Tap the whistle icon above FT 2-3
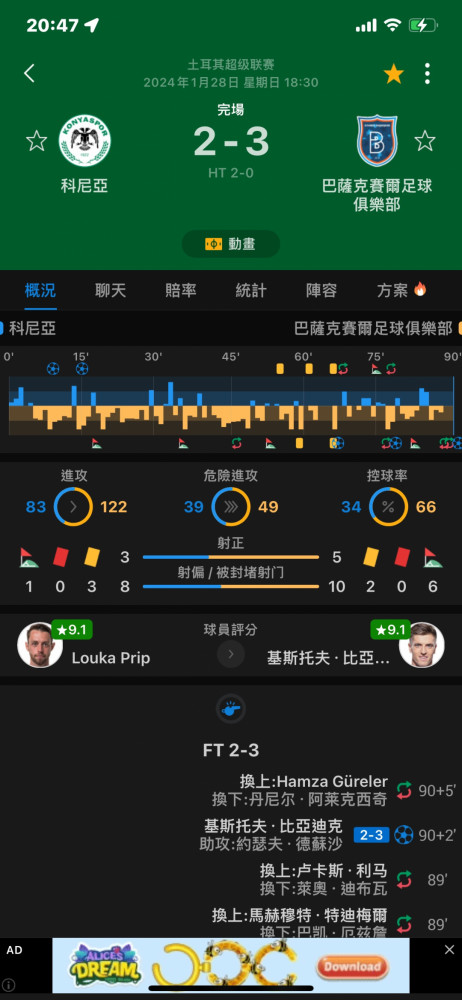 tap(231, 709)
